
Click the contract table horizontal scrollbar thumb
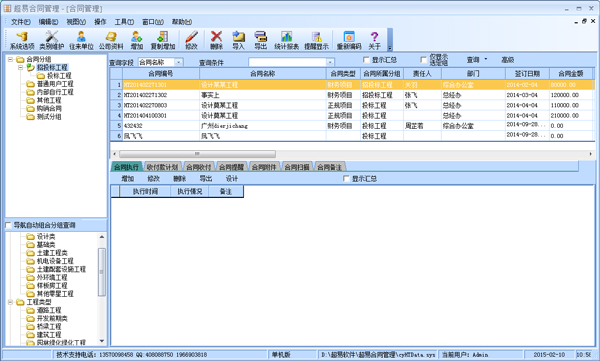click(x=197, y=154)
